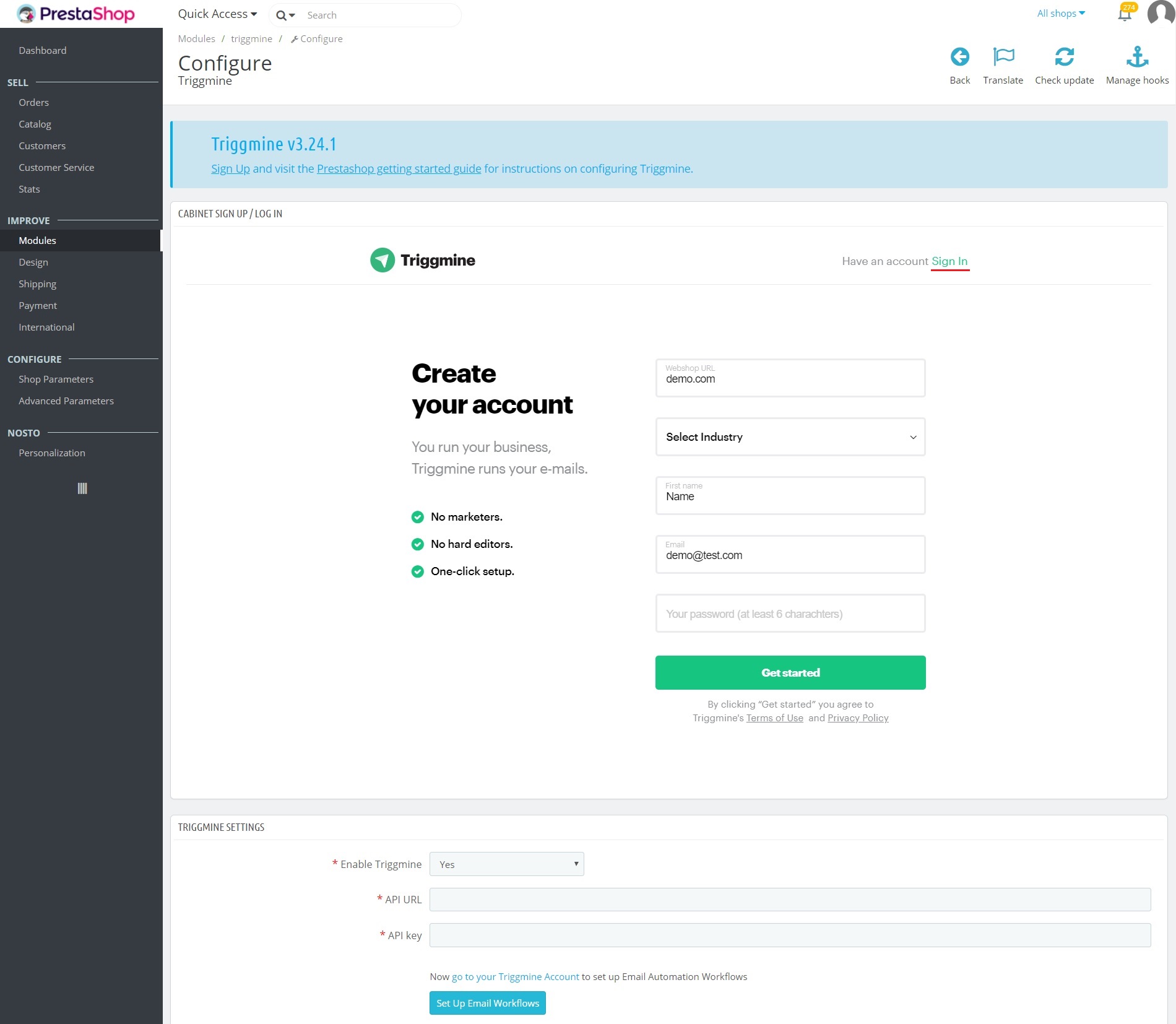Screen dimensions: 1176x1024
Task: Click the 'One-click setup.' text
Action: tap(472, 571)
